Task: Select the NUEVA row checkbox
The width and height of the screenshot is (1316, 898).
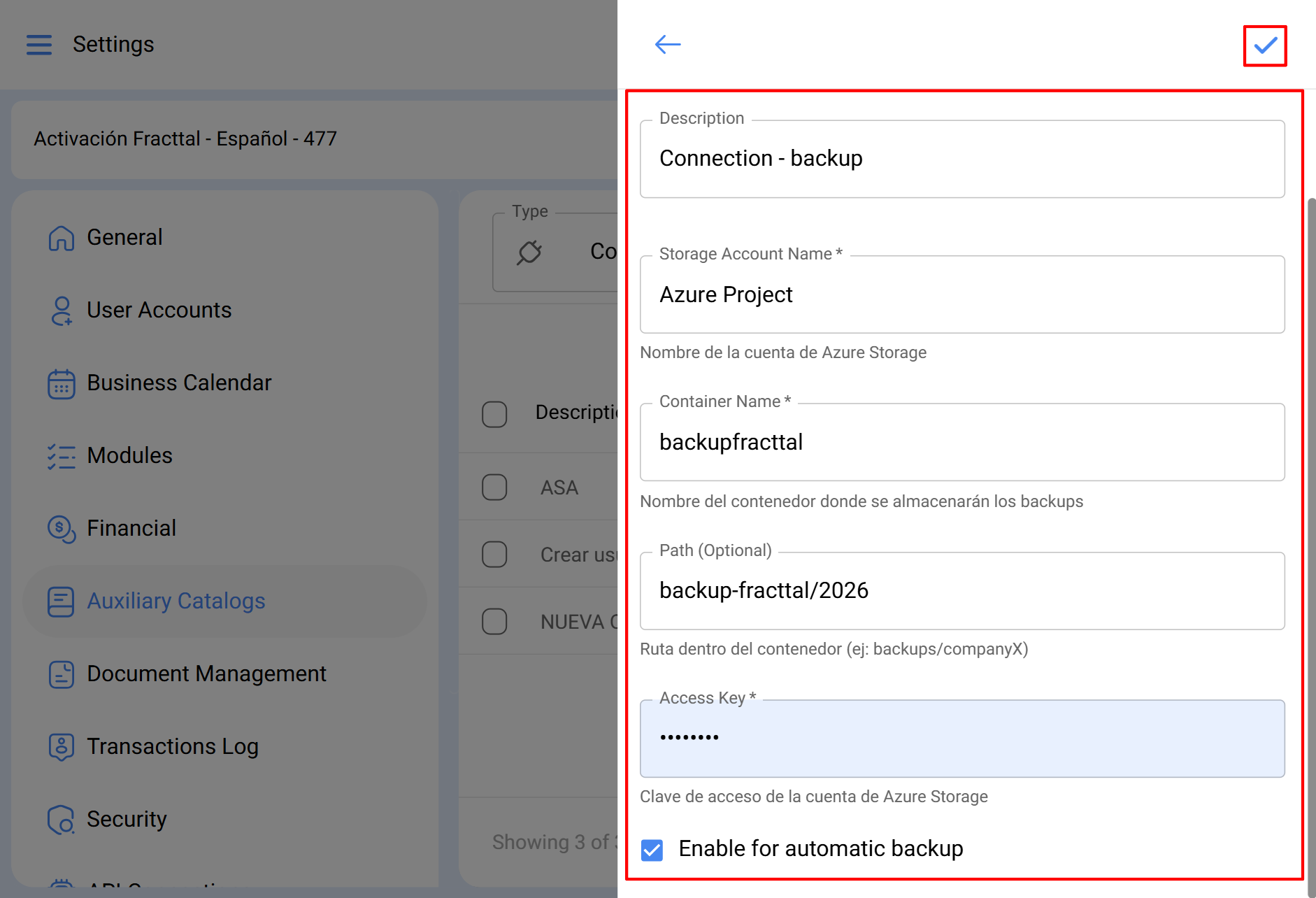Action: (494, 621)
